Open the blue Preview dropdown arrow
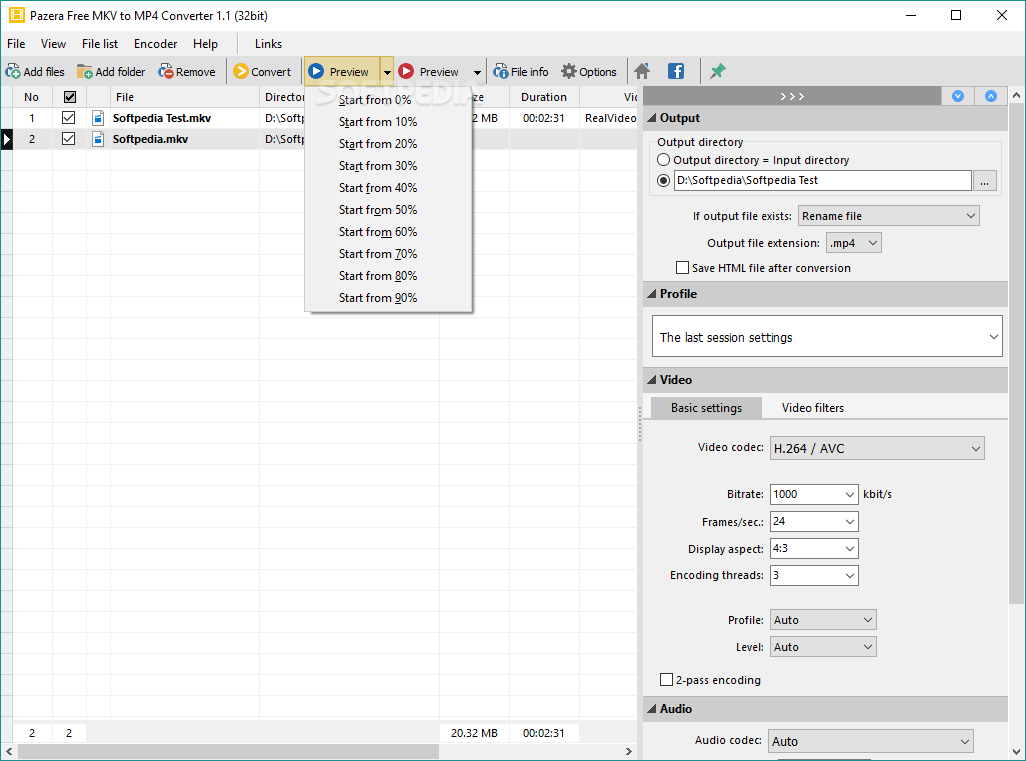 pos(387,72)
